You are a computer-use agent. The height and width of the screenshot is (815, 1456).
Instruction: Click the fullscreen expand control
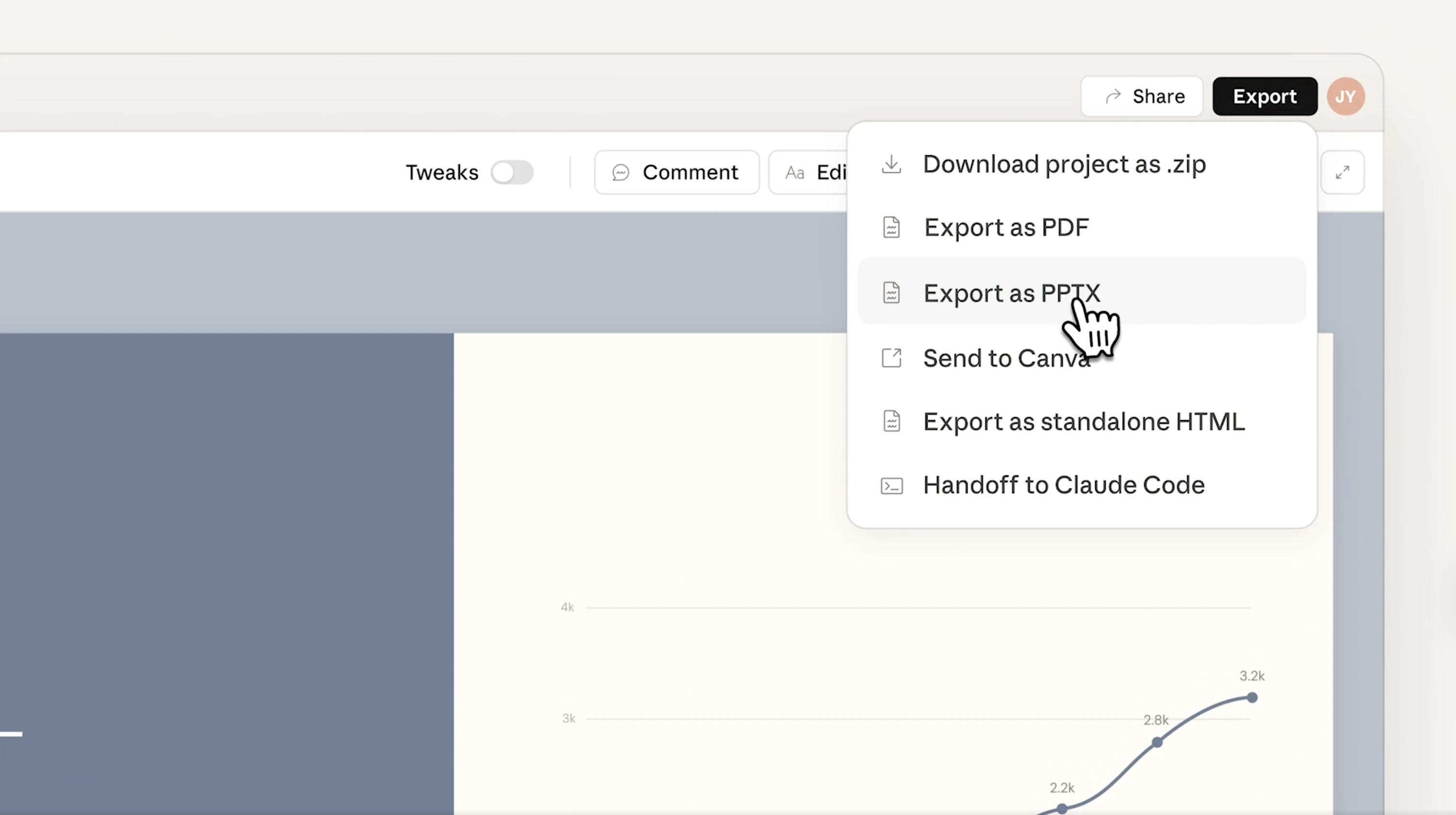pos(1343,172)
